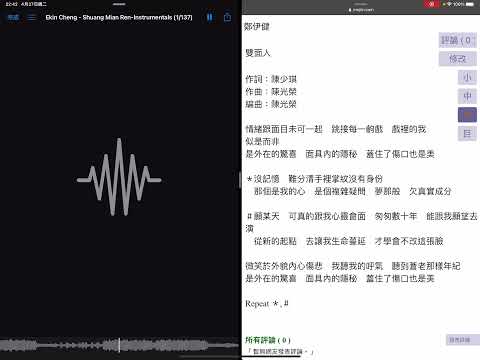Tap the share icon in audio player
The width and height of the screenshot is (480, 360).
(227, 17)
